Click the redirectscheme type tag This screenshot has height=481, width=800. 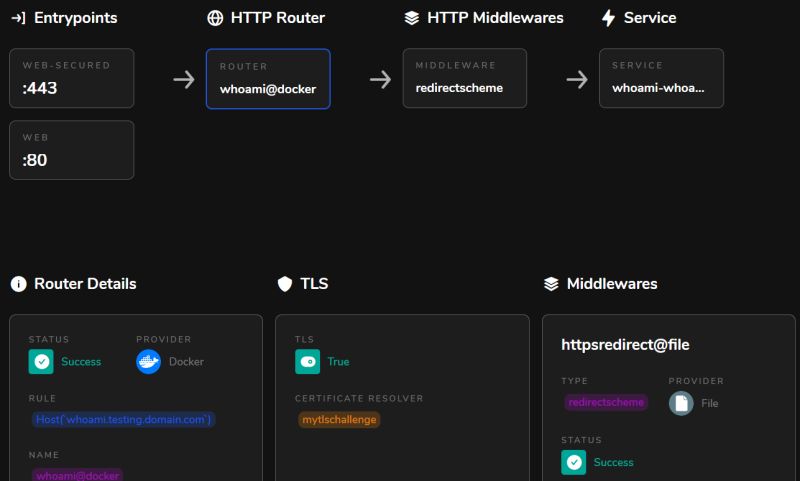tap(606, 402)
